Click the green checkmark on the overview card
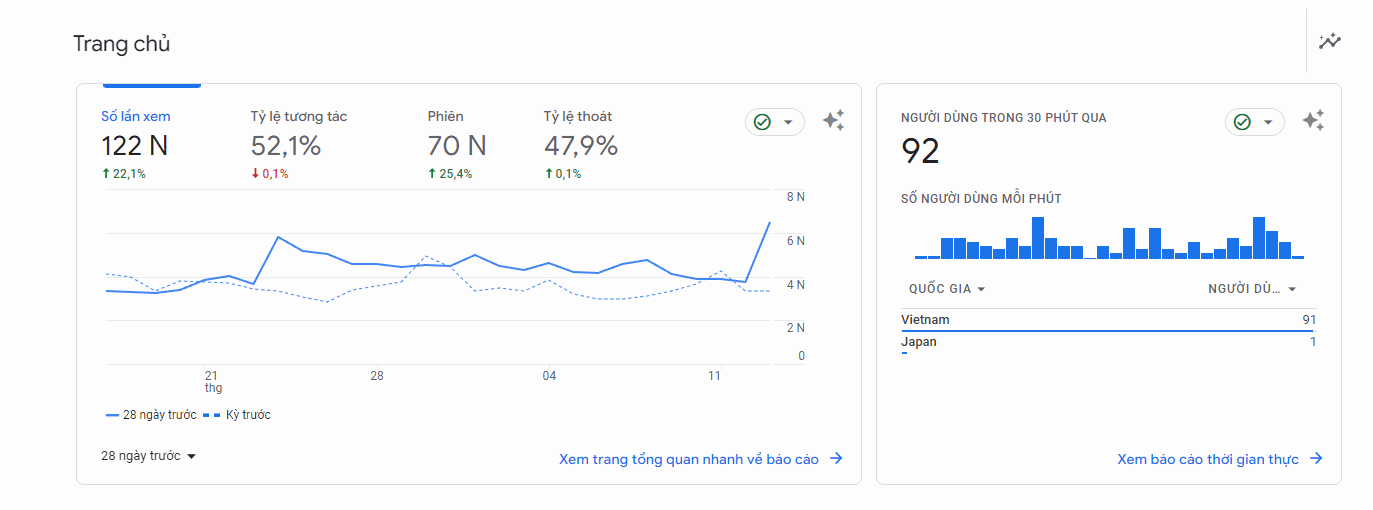The image size is (1373, 510). pyautogui.click(x=763, y=122)
